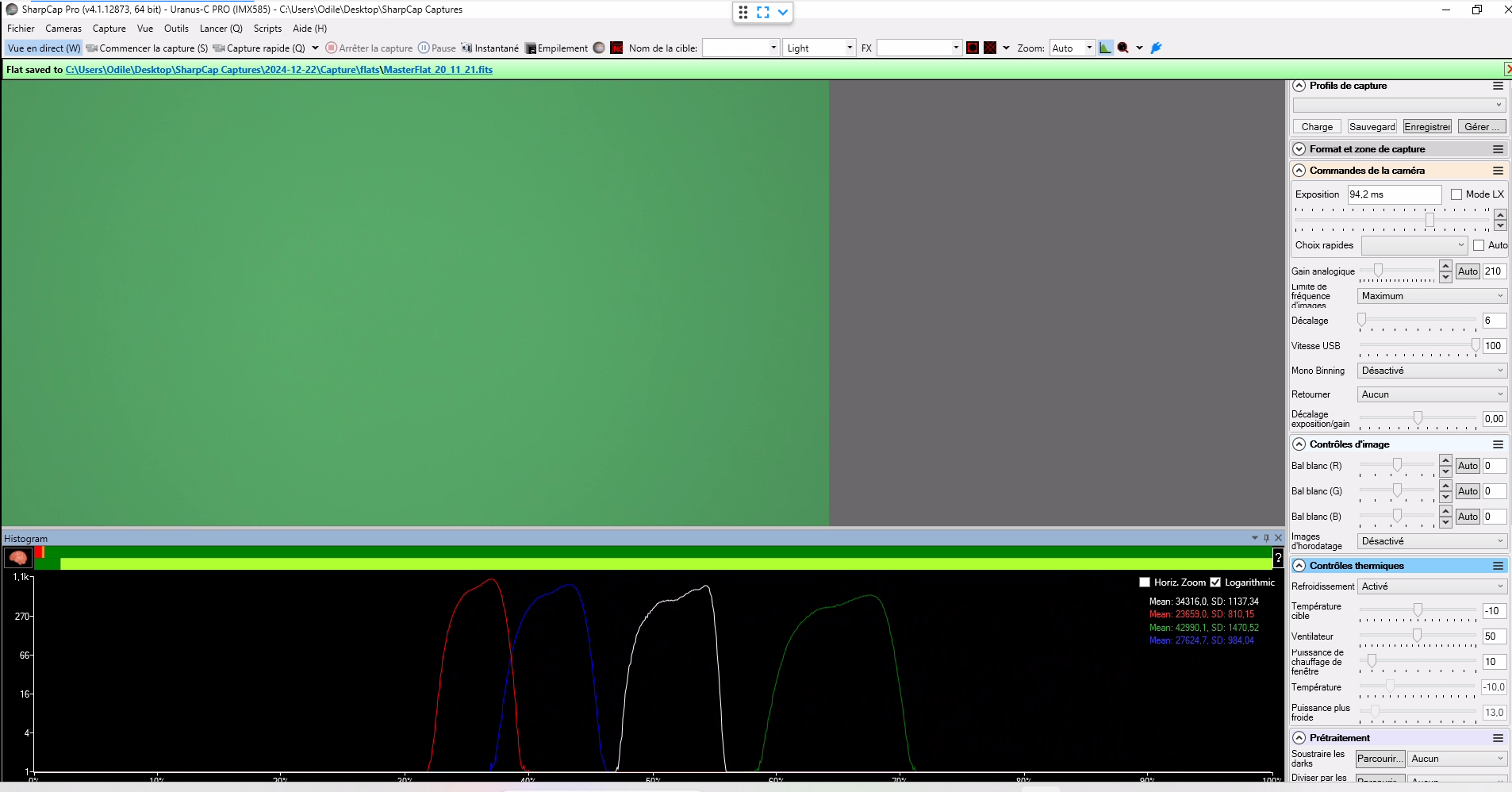Click the question mark help icon on the histogram
Screen dimensions: 1512x792
[1278, 558]
